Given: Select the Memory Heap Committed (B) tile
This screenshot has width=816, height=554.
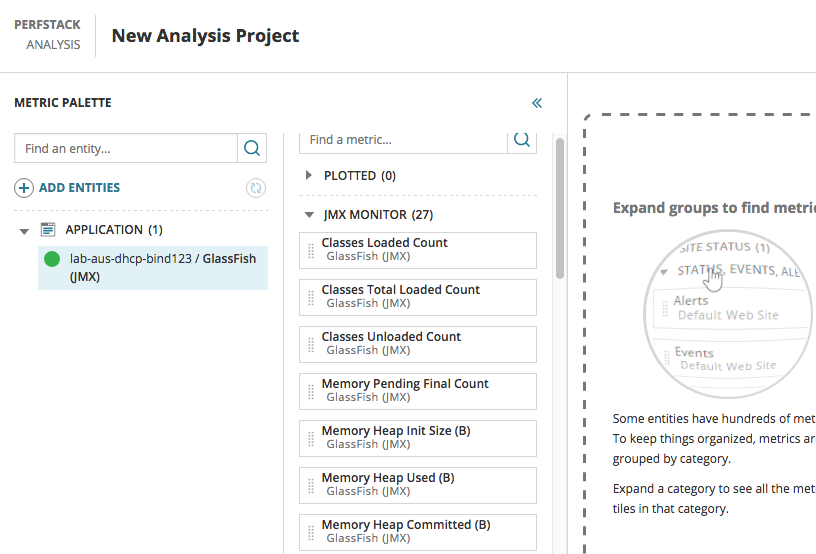Looking at the screenshot, I should 418,533.
